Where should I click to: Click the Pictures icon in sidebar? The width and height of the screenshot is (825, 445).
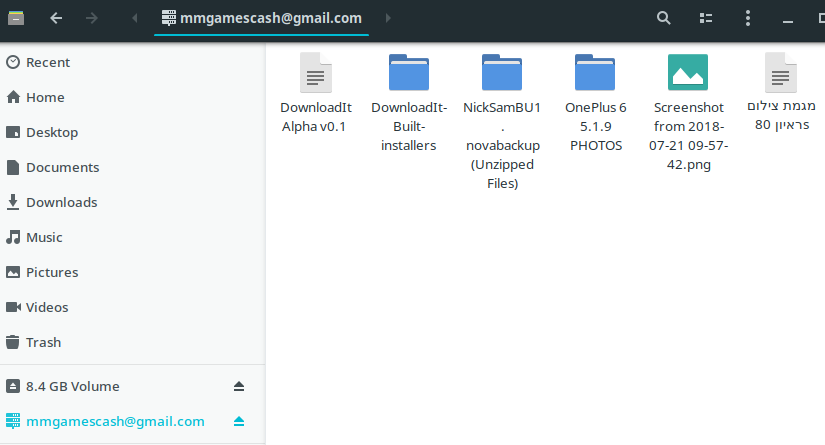coord(13,272)
